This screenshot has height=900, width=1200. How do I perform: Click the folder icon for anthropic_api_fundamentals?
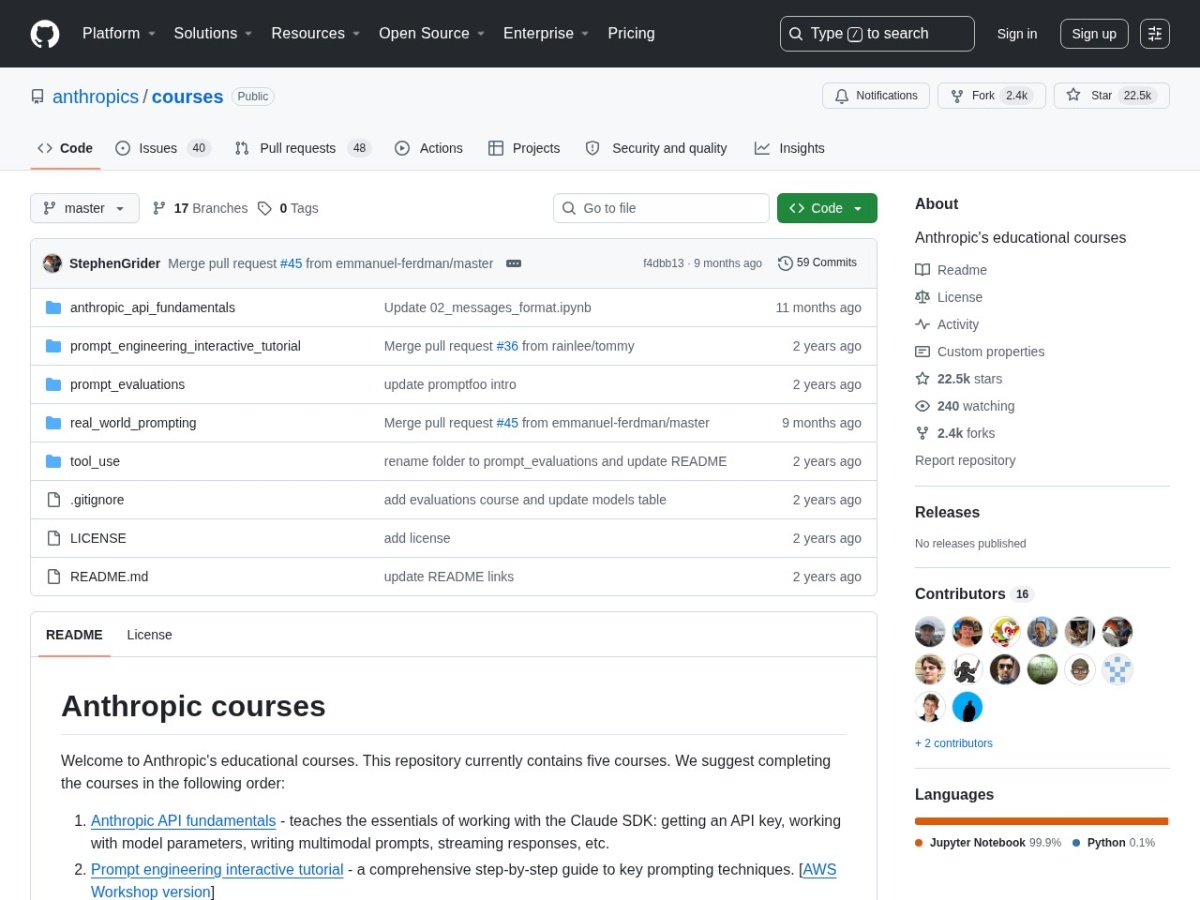coord(53,308)
